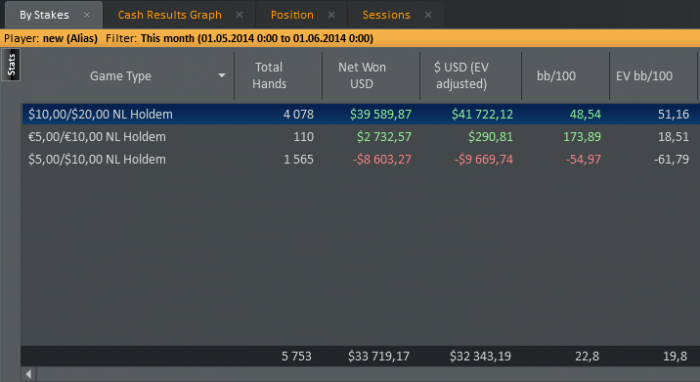
Task: Click the left scroll arrow at bottom
Action: [x=29, y=374]
